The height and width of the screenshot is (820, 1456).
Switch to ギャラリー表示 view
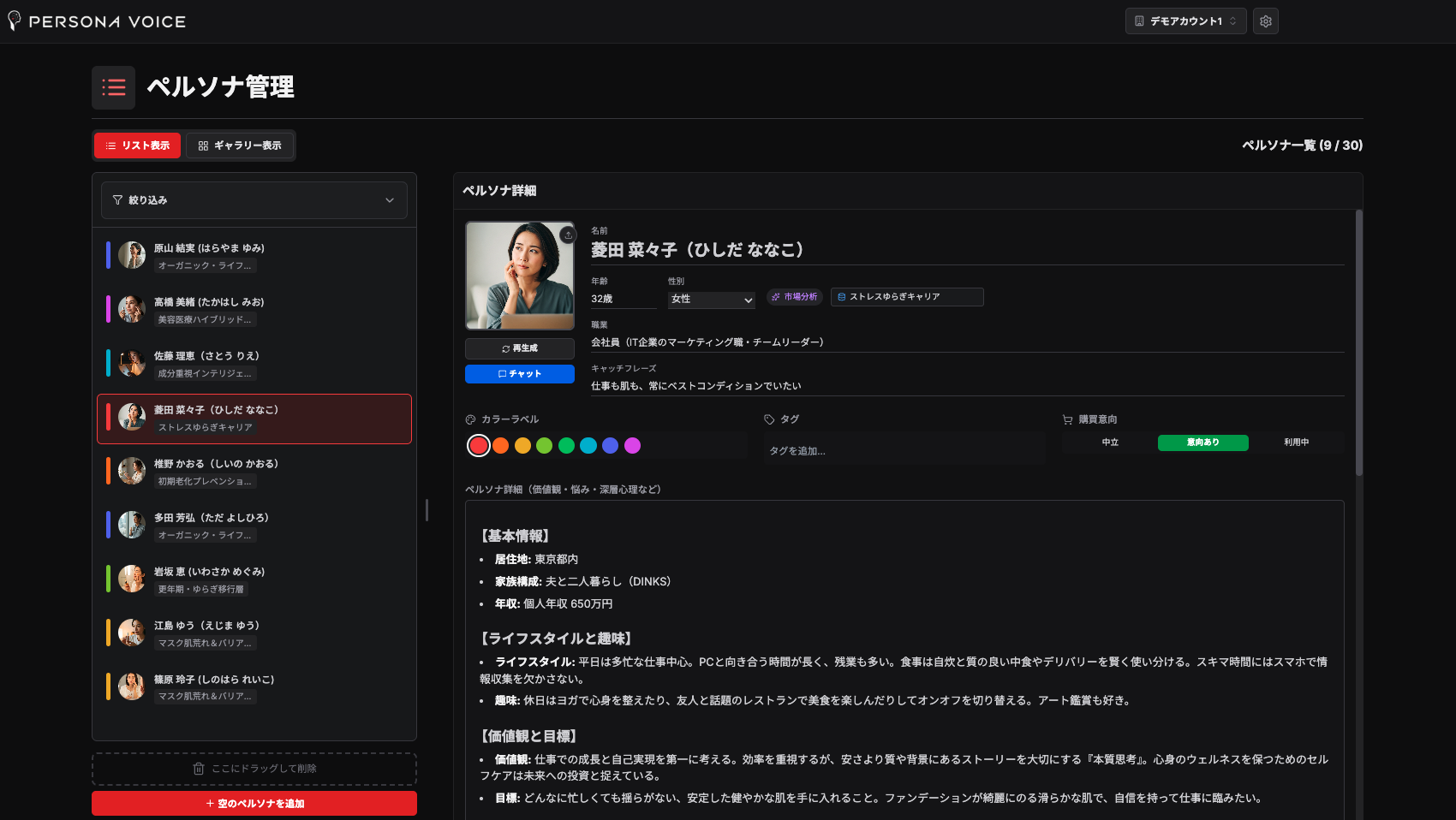[241, 145]
